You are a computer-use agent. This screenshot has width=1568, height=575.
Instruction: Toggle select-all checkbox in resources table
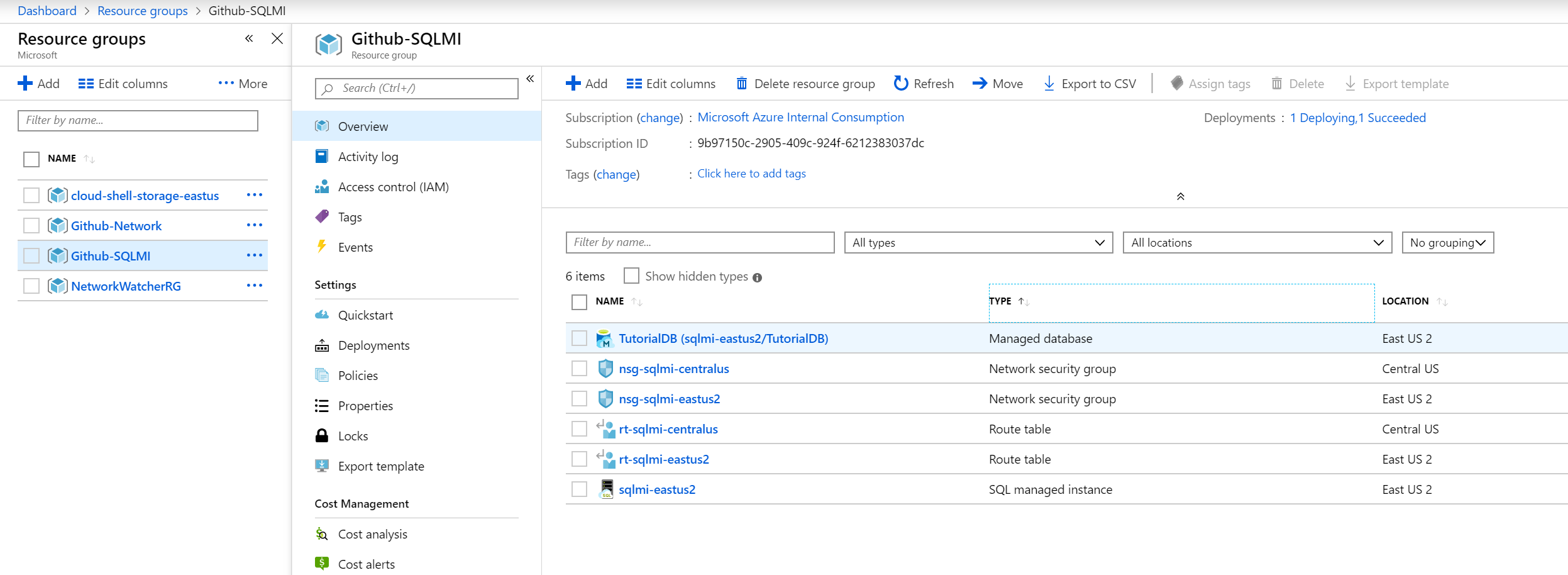click(579, 302)
